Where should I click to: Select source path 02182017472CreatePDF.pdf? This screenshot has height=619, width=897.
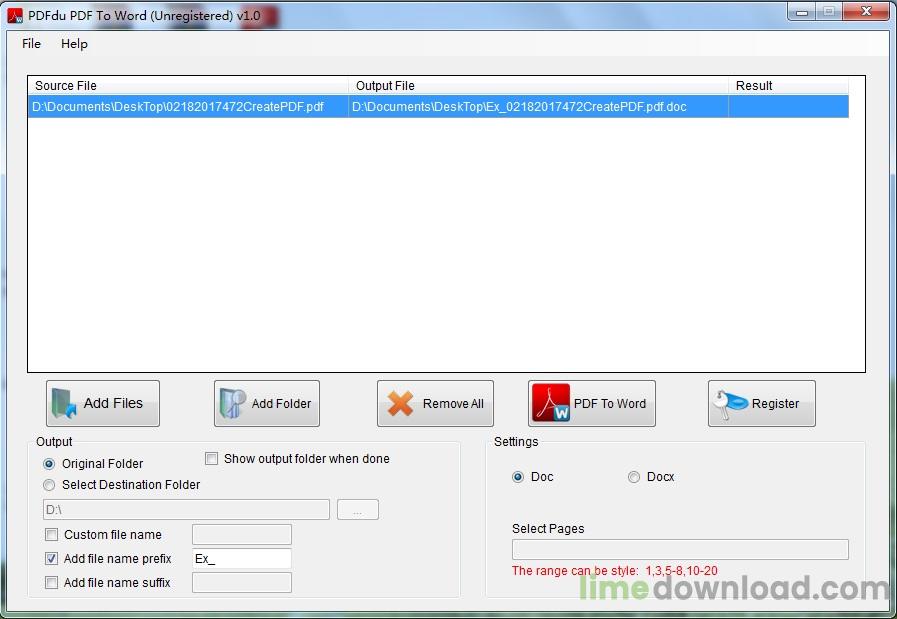pyautogui.click(x=178, y=106)
